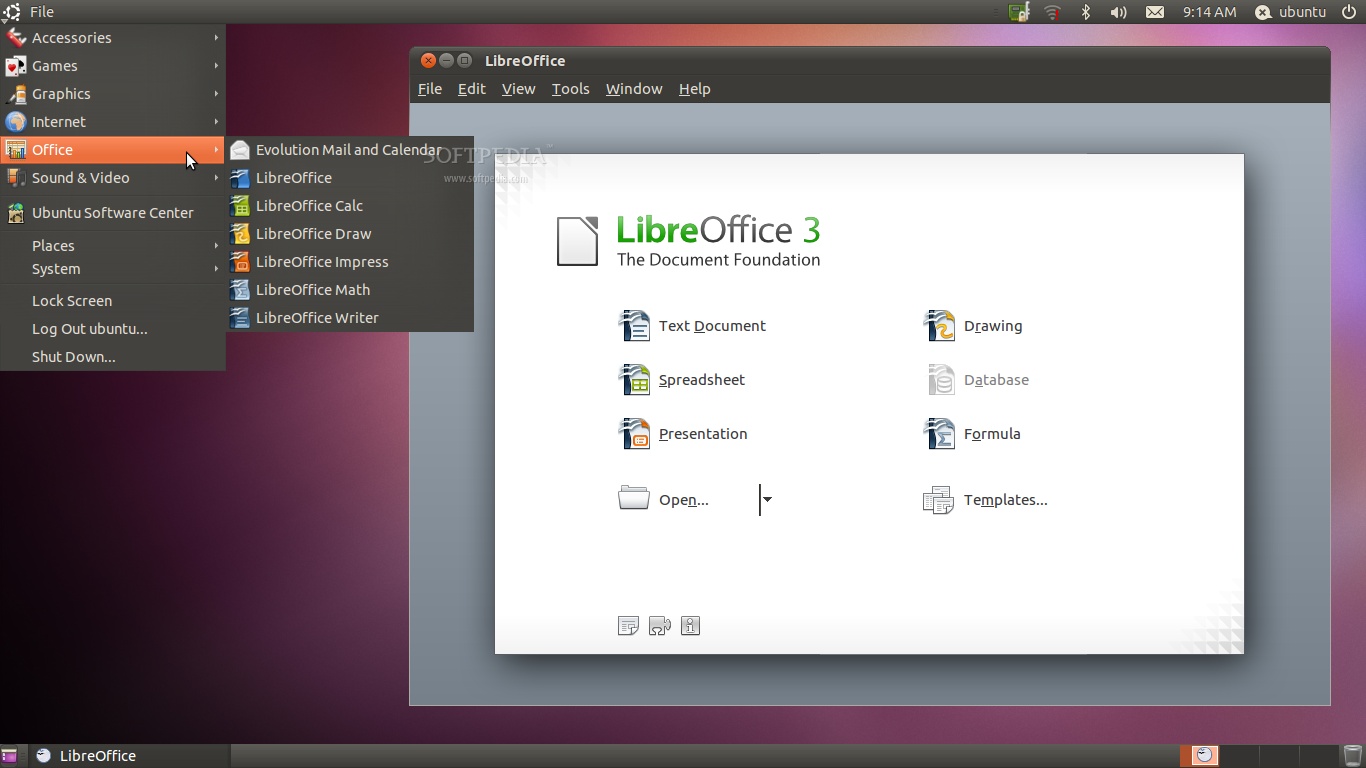Image resolution: width=1366 pixels, height=768 pixels.
Task: Expand the Internet submenu
Action: [113, 122]
